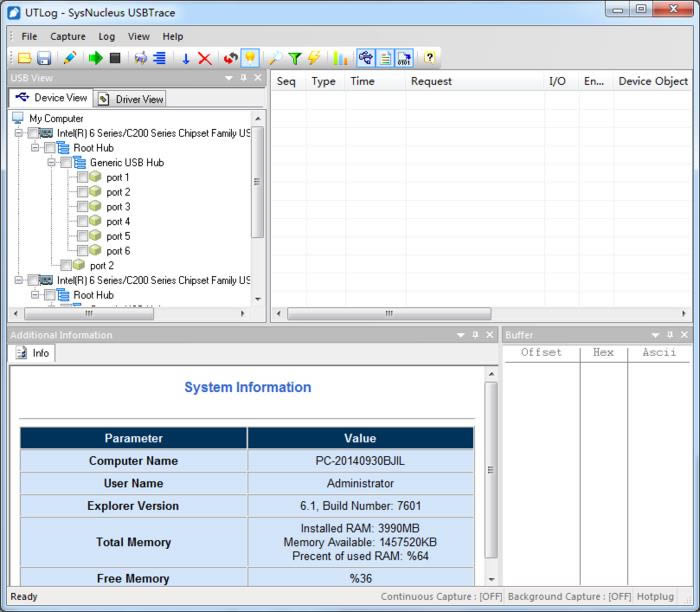Click the Time column header
700x612 pixels.
(x=375, y=81)
